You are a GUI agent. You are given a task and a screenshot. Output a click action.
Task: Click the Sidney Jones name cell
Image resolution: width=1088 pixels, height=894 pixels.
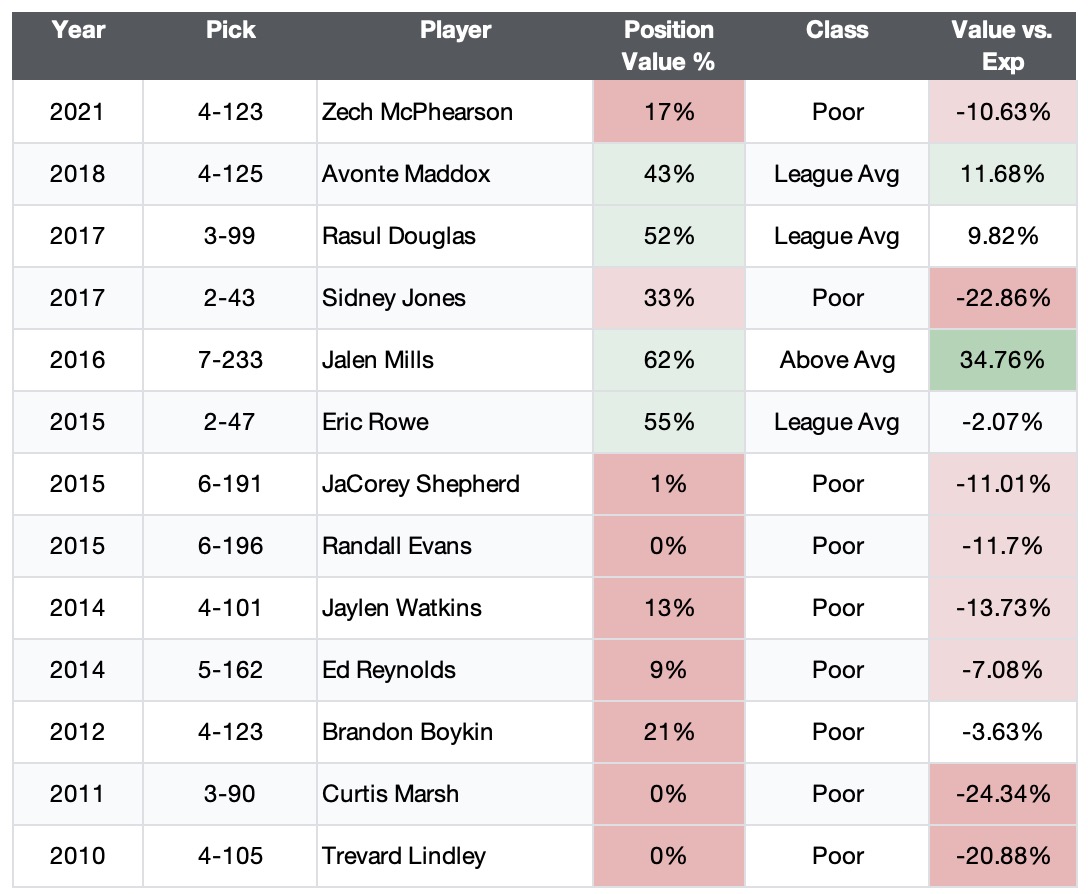point(394,298)
